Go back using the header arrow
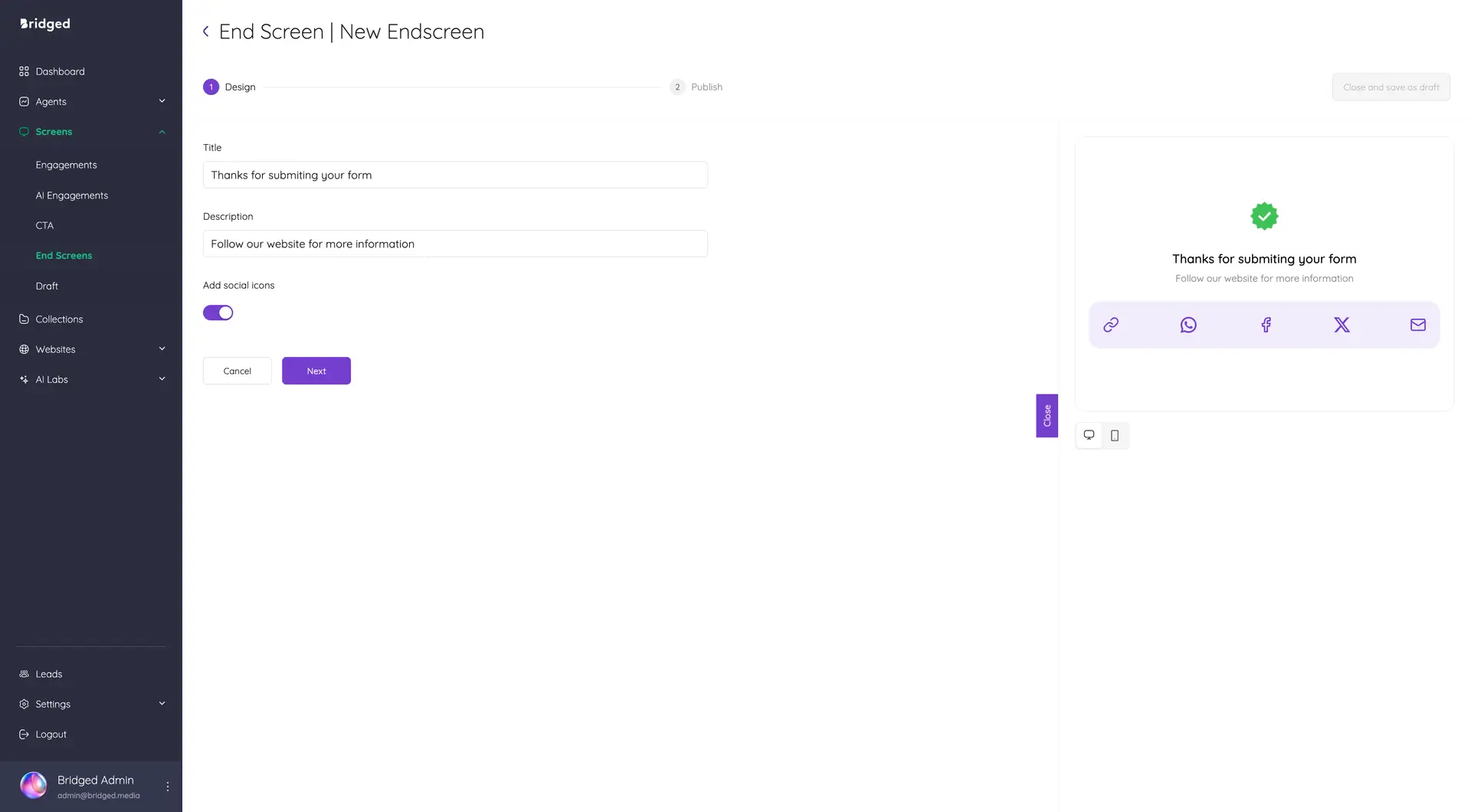Image resolution: width=1471 pixels, height=812 pixels. pos(205,31)
